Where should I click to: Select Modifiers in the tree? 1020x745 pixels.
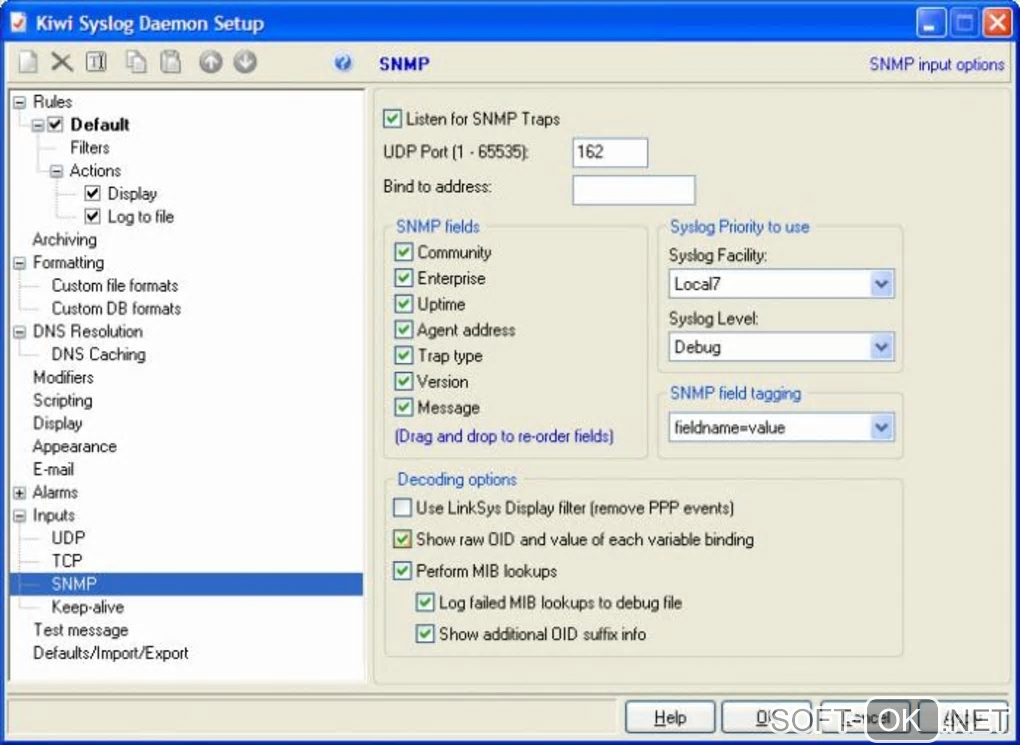(63, 377)
